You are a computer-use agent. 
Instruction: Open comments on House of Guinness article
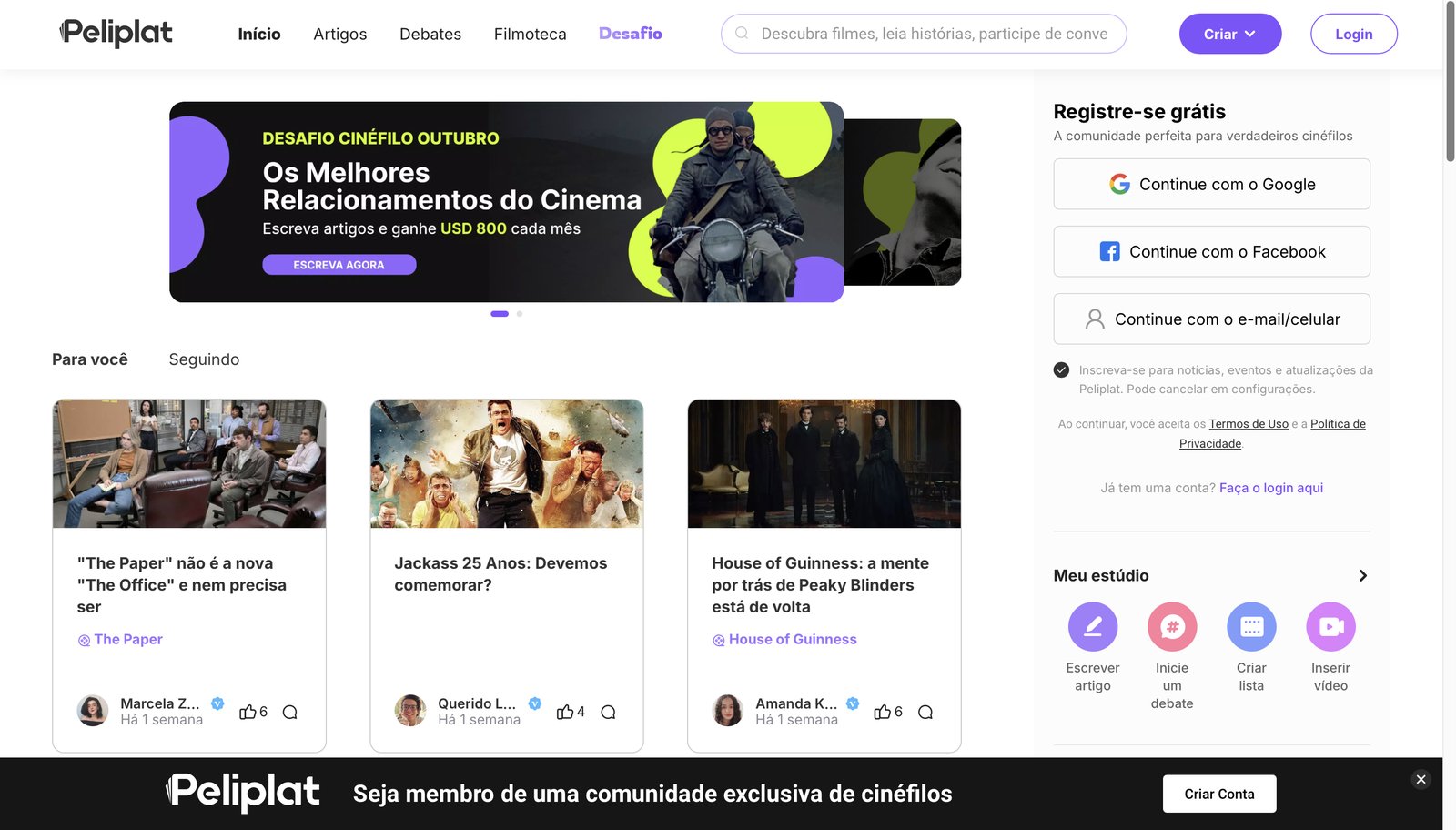click(x=925, y=712)
